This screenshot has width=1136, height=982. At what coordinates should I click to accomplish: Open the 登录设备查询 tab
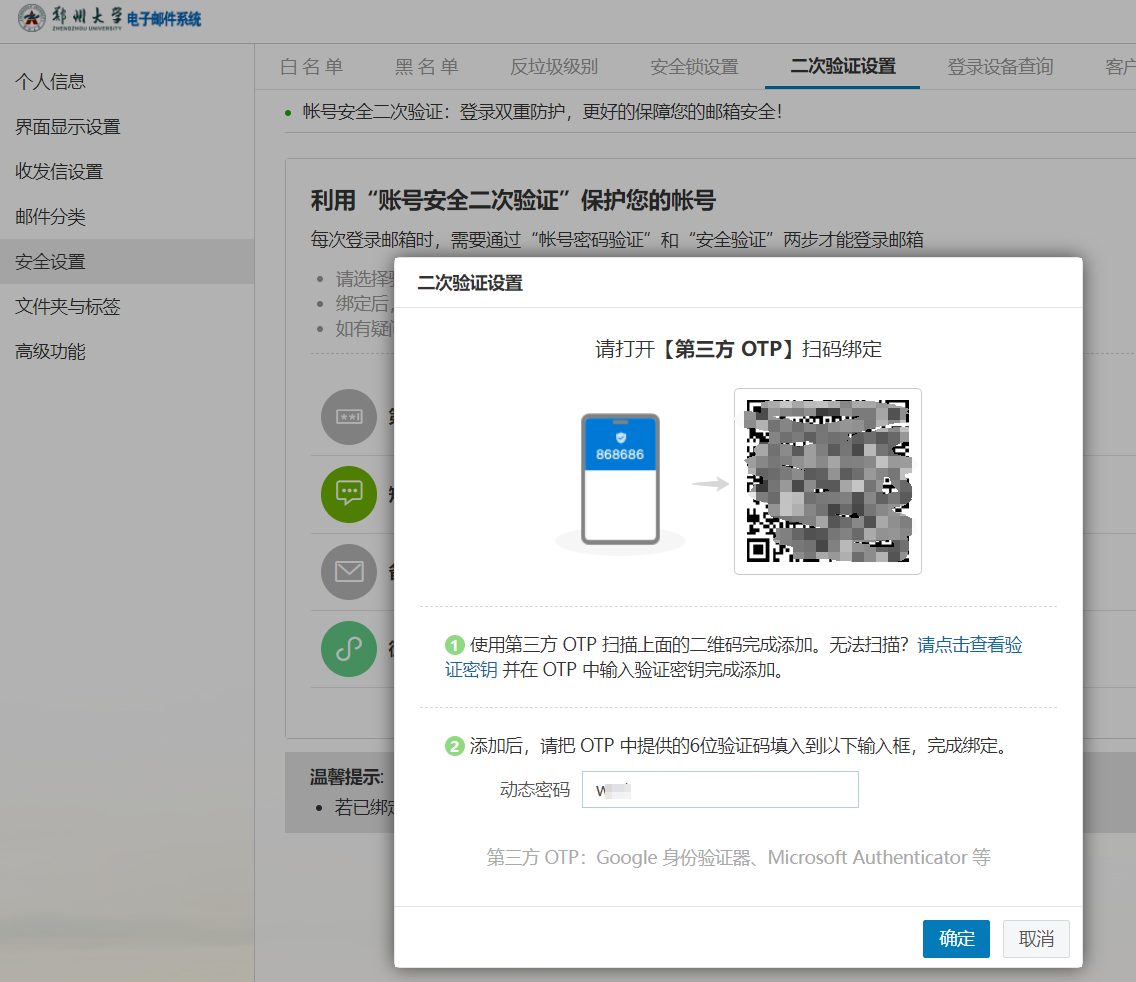coord(1000,67)
